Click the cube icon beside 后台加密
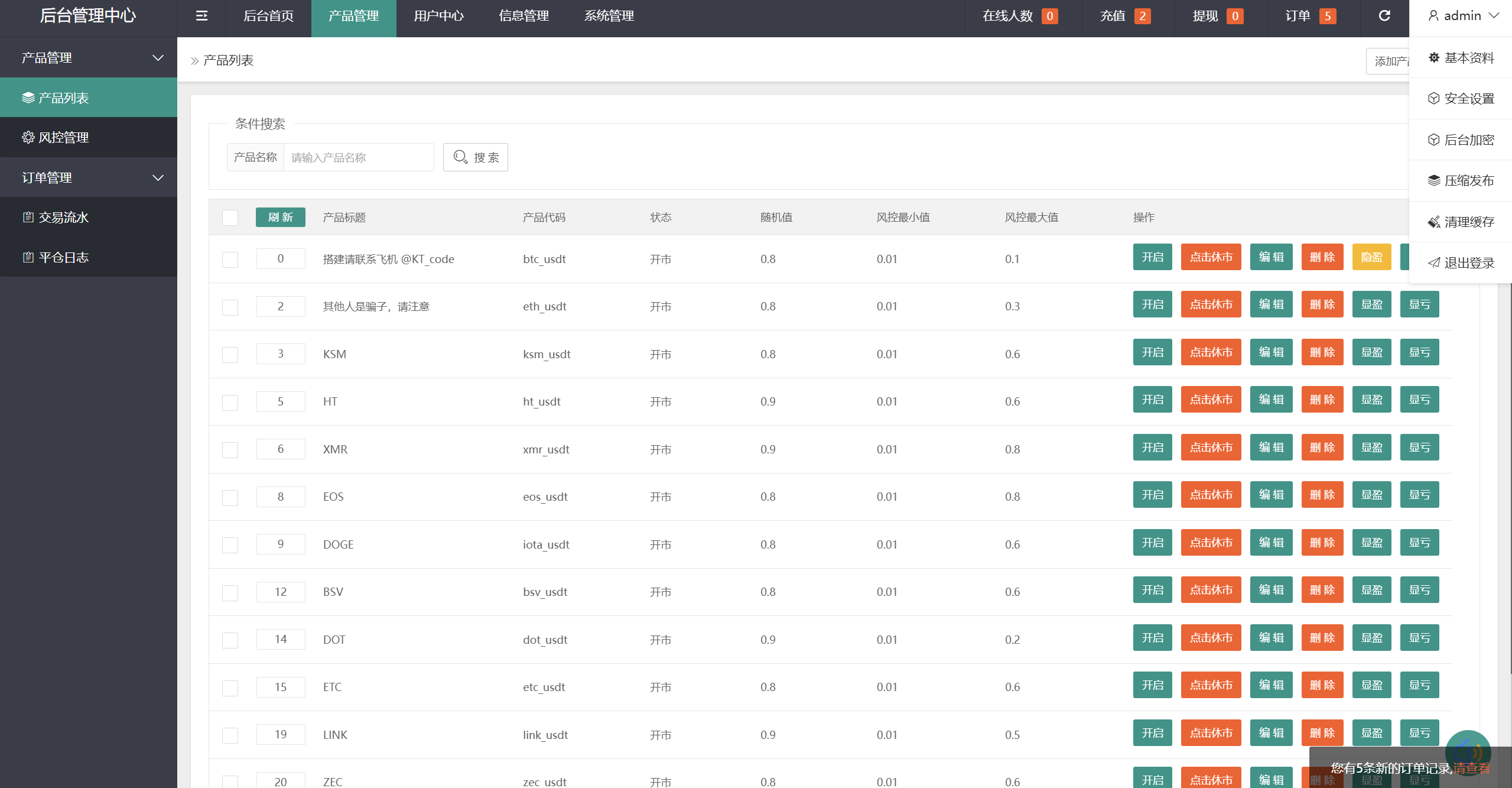Image resolution: width=1512 pixels, height=788 pixels. point(1434,140)
